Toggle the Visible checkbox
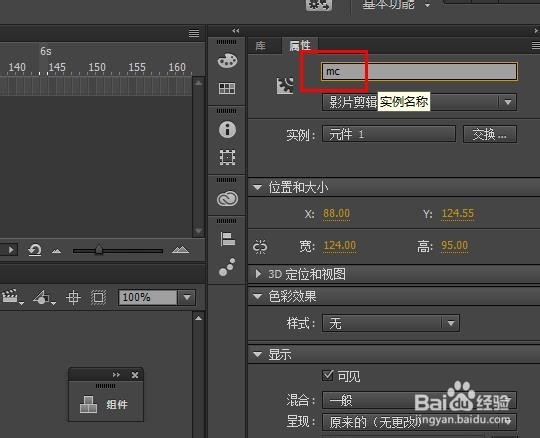 coord(328,375)
